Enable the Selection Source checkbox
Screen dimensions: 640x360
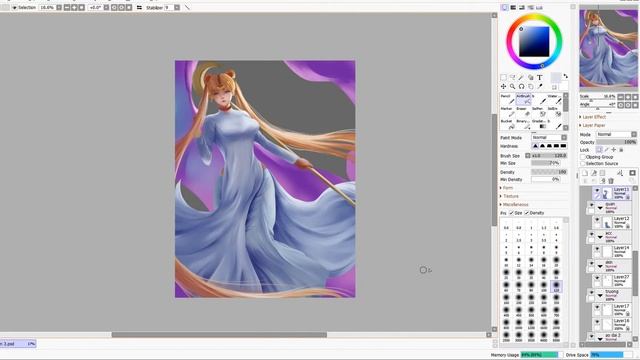583,163
